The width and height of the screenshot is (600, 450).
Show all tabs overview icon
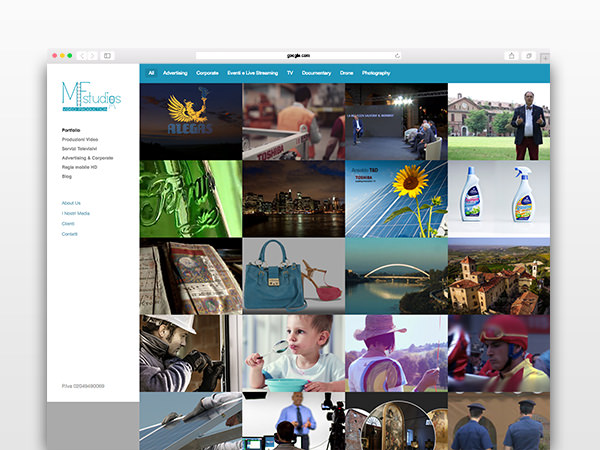529,56
